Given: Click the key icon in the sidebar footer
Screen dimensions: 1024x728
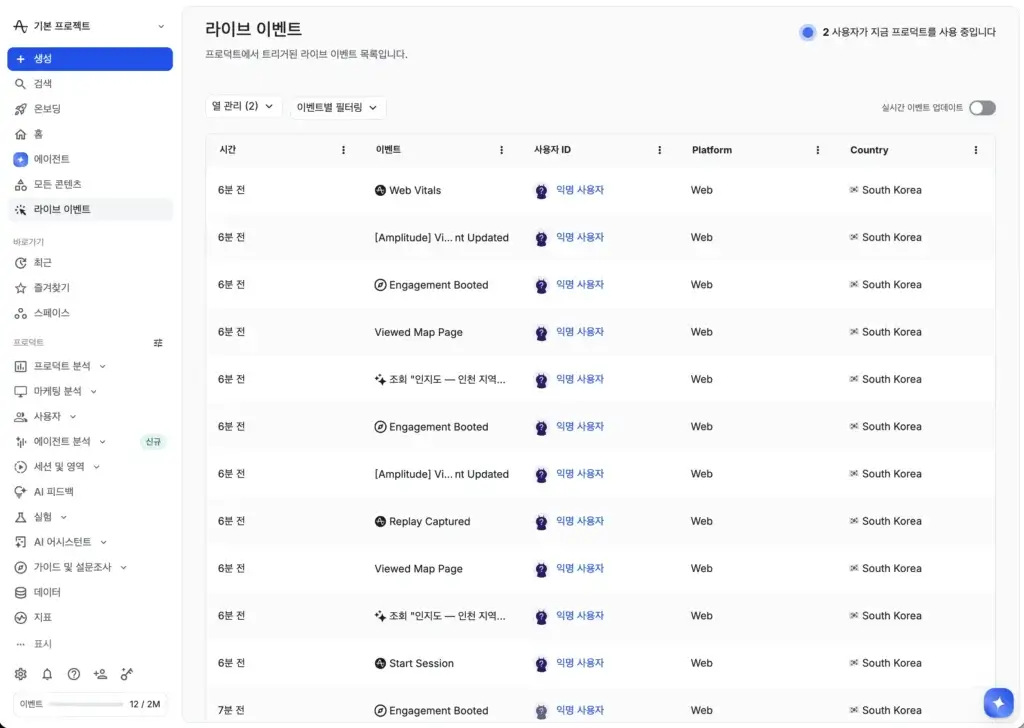Looking at the screenshot, I should tap(127, 674).
